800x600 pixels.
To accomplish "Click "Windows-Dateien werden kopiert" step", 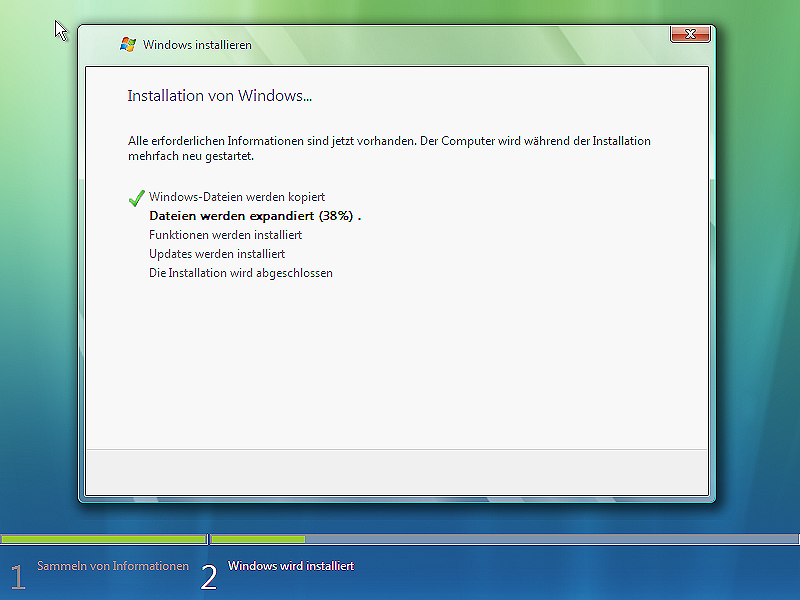I will click(x=237, y=197).
